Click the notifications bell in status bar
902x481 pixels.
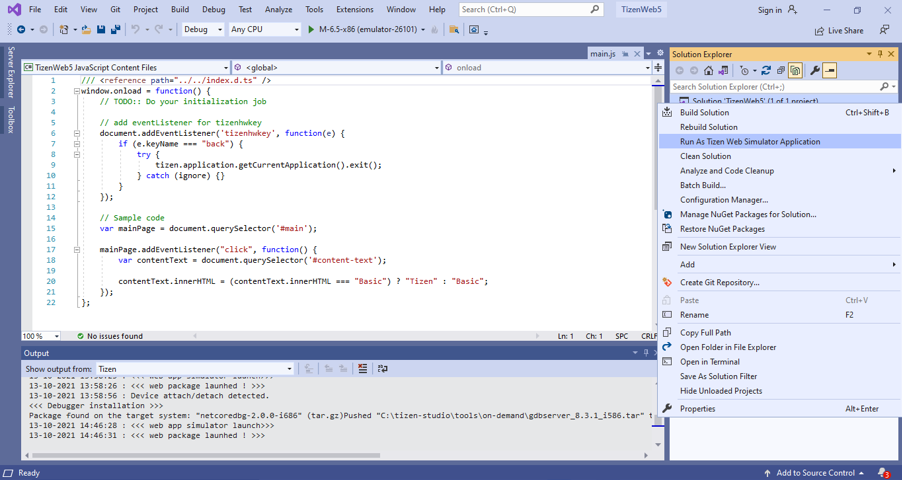coord(883,473)
